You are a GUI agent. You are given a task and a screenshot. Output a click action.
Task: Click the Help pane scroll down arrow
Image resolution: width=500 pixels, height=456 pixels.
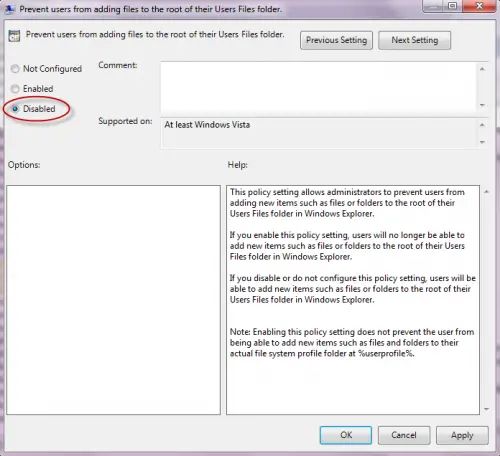click(x=486, y=409)
